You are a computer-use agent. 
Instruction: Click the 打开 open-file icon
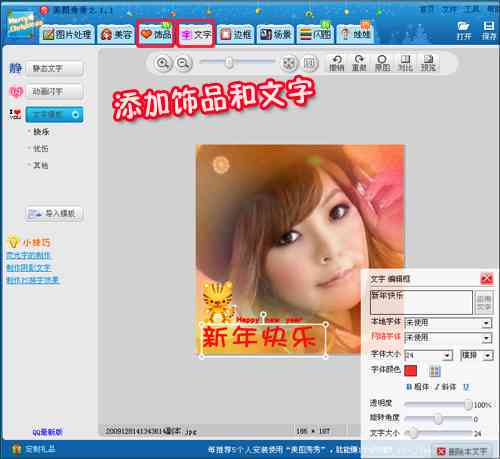[464, 30]
